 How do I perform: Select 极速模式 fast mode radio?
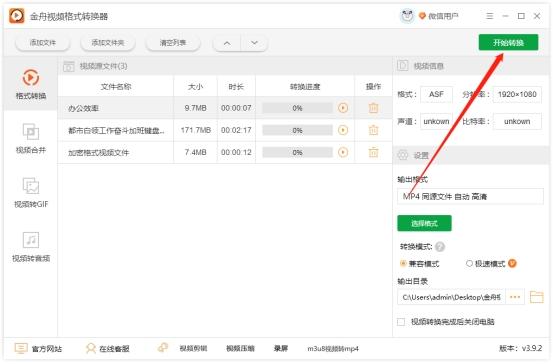[469, 263]
